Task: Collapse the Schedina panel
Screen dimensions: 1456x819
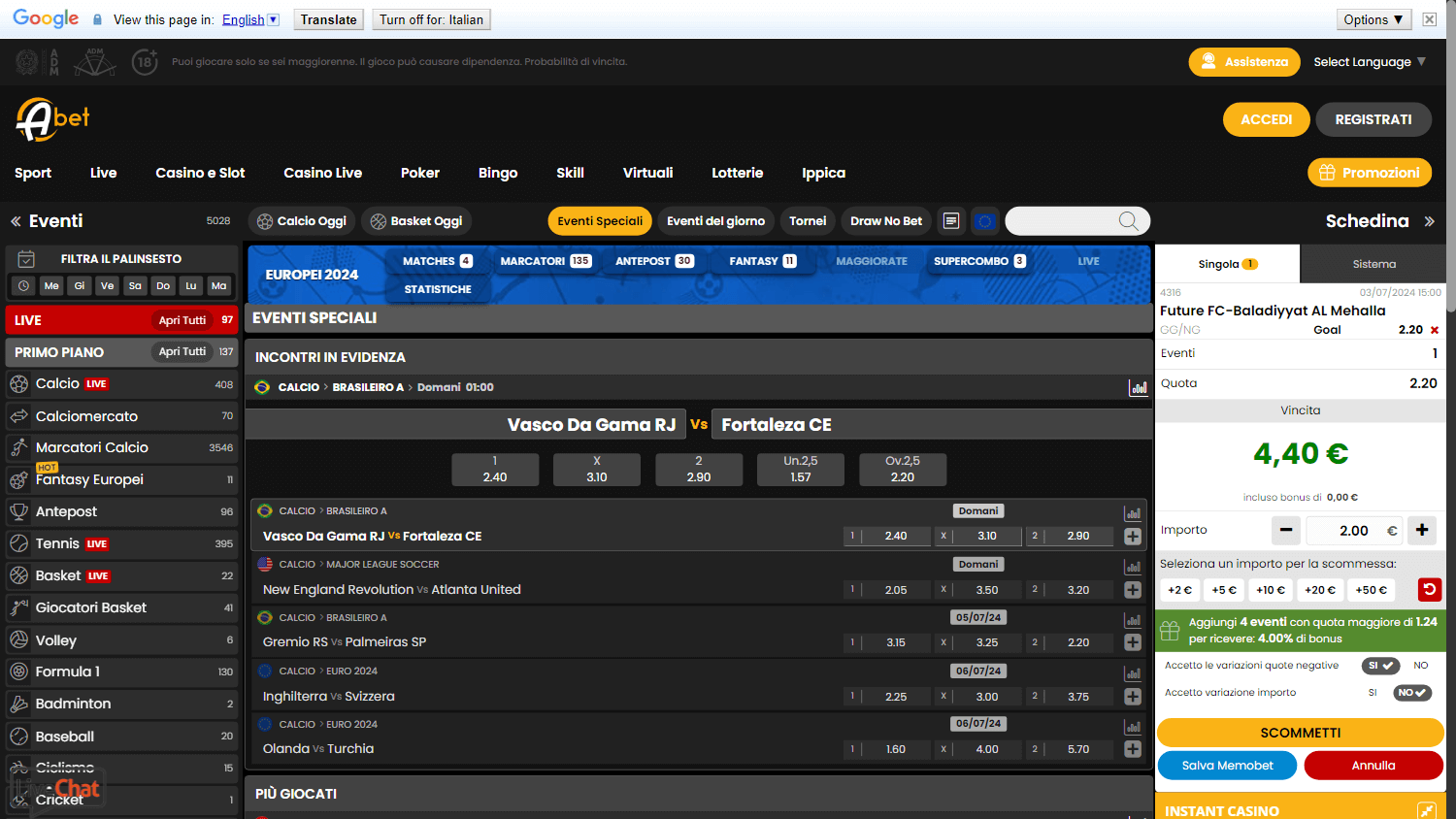Action: 1429,221
